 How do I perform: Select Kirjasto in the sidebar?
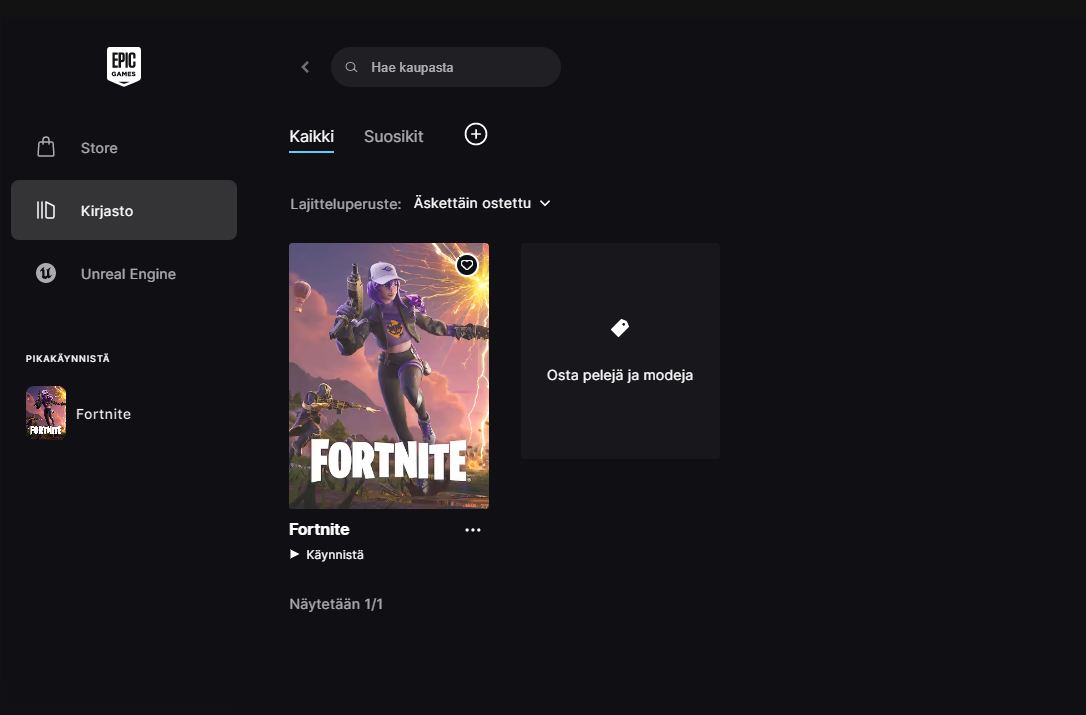click(124, 210)
